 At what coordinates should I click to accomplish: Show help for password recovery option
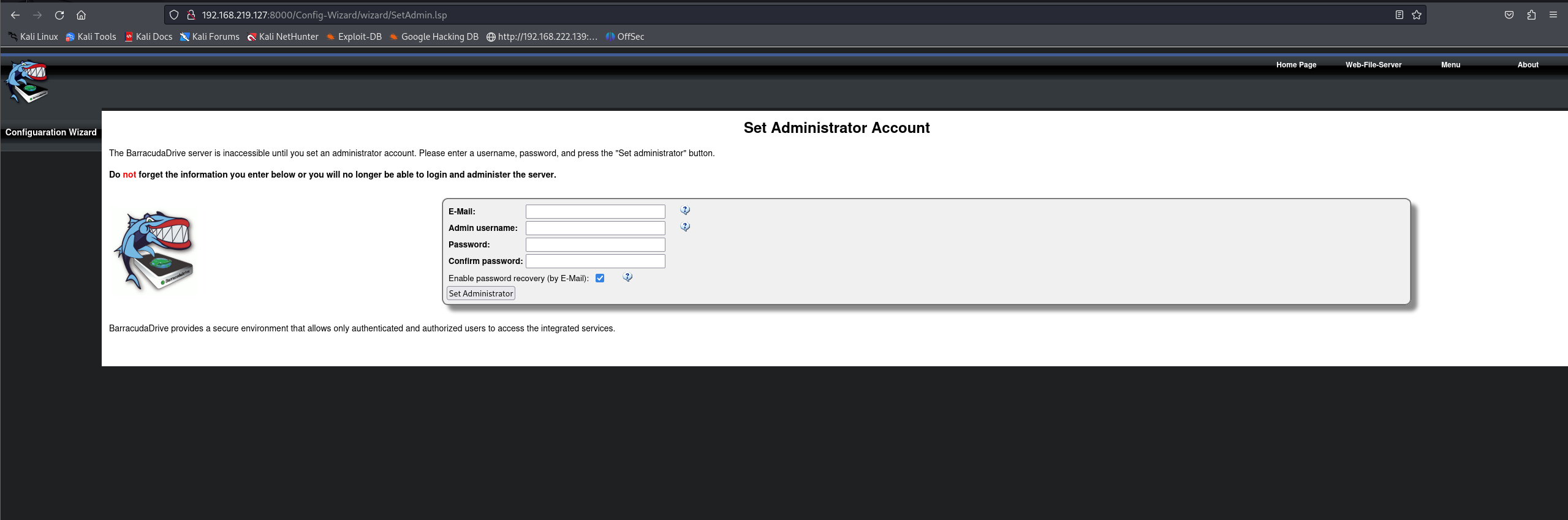627,277
